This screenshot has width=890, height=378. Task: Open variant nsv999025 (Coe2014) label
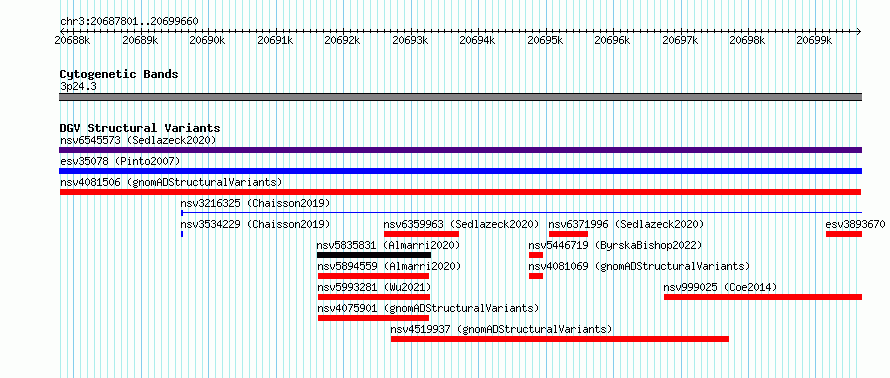(720, 287)
